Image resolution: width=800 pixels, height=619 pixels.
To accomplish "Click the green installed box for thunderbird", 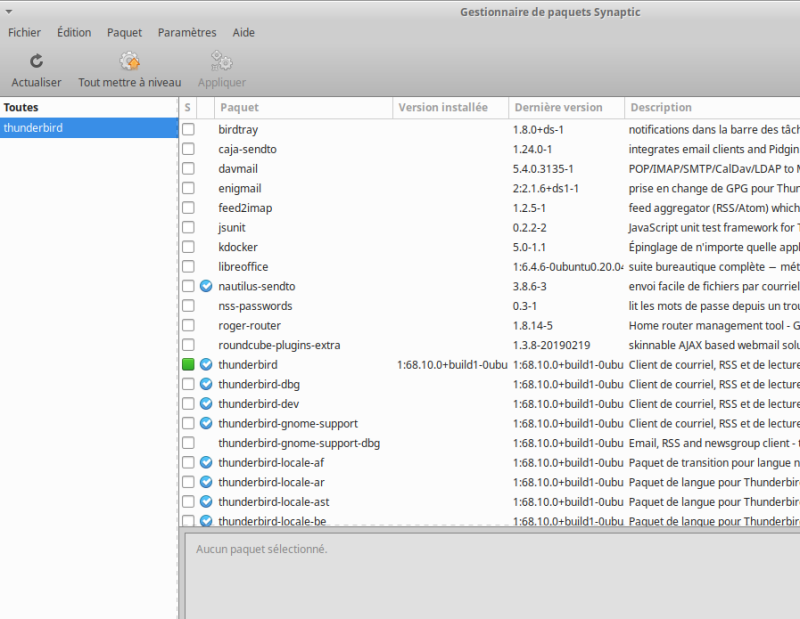I will tap(188, 364).
